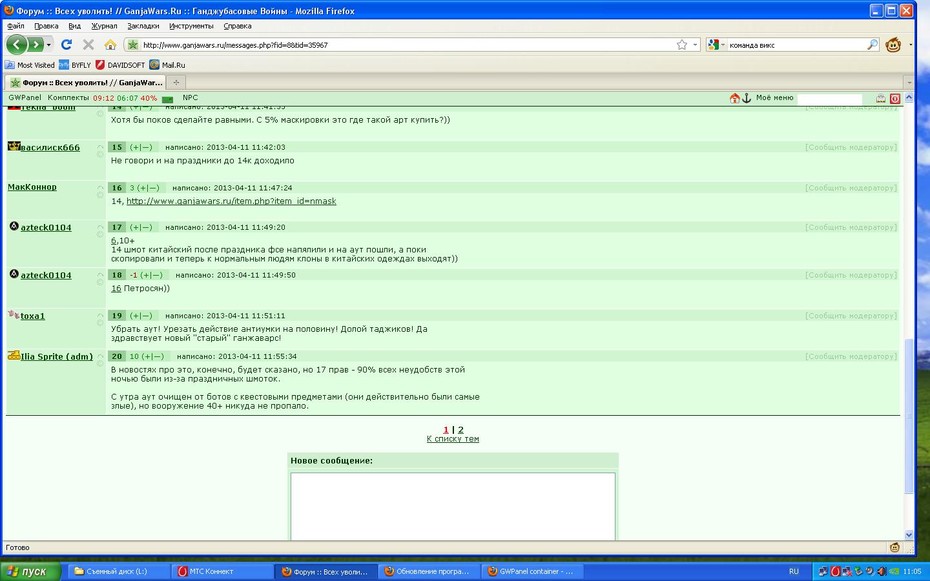The width and height of the screenshot is (930, 581).
Task: Expand the address bar history dropdown
Action: (696, 45)
